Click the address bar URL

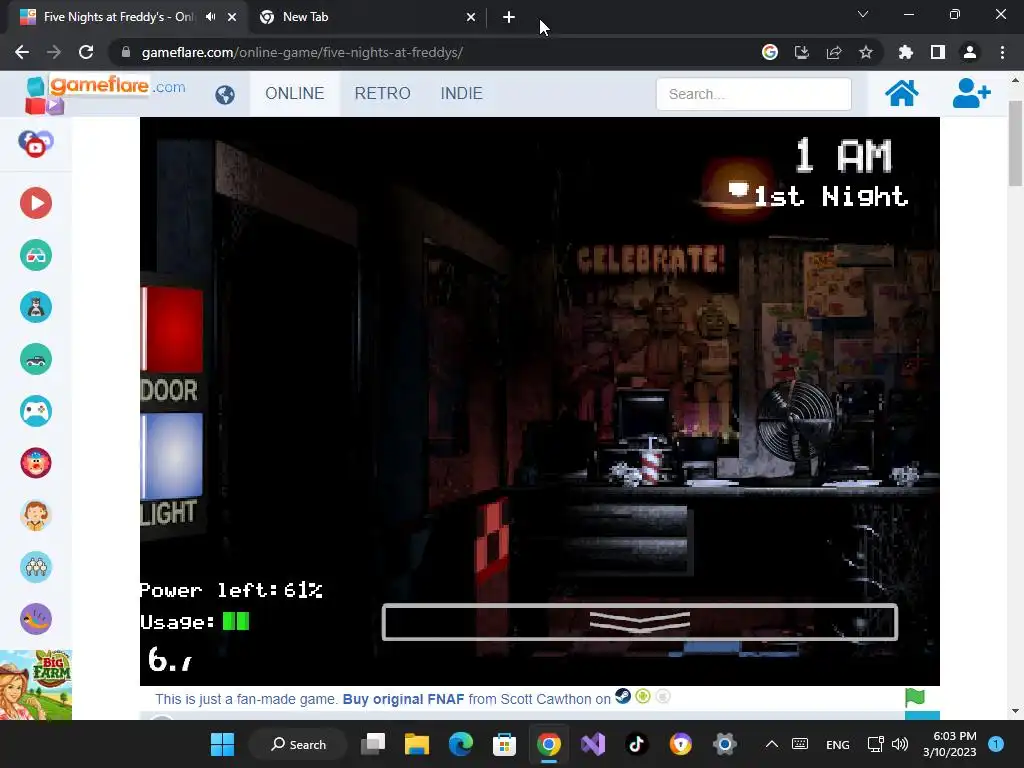(302, 52)
